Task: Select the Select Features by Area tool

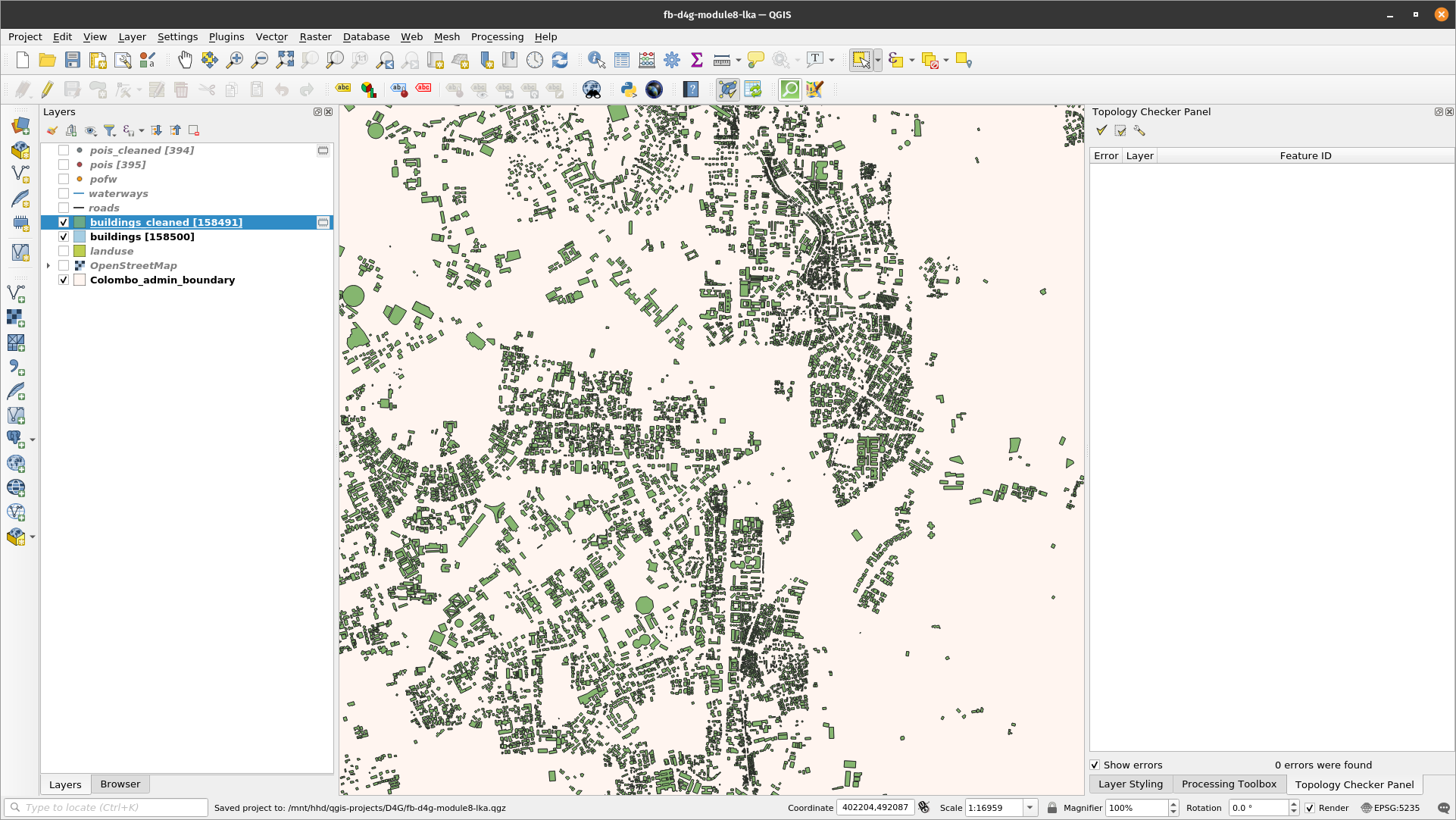Action: tap(860, 60)
